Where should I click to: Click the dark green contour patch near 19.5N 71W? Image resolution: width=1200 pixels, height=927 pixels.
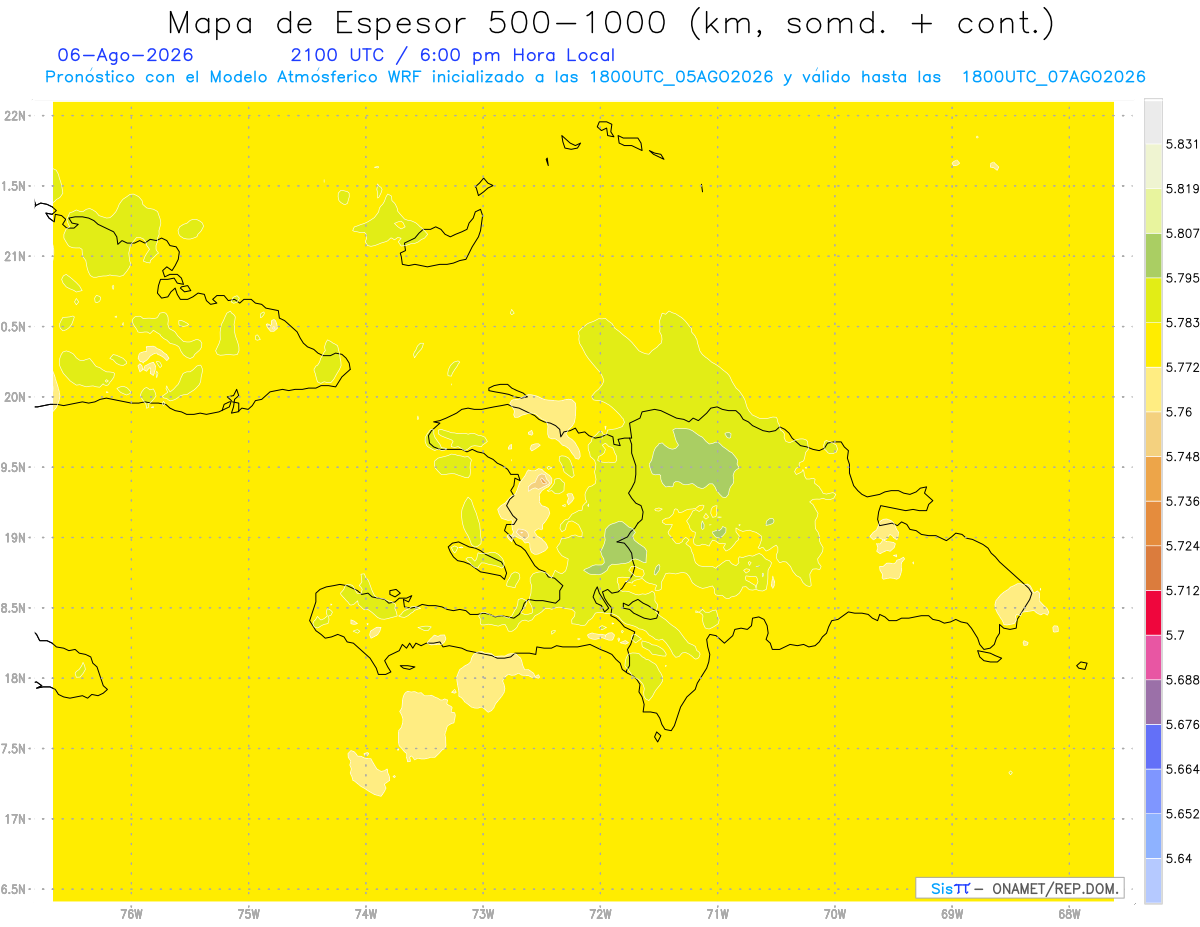[693, 463]
